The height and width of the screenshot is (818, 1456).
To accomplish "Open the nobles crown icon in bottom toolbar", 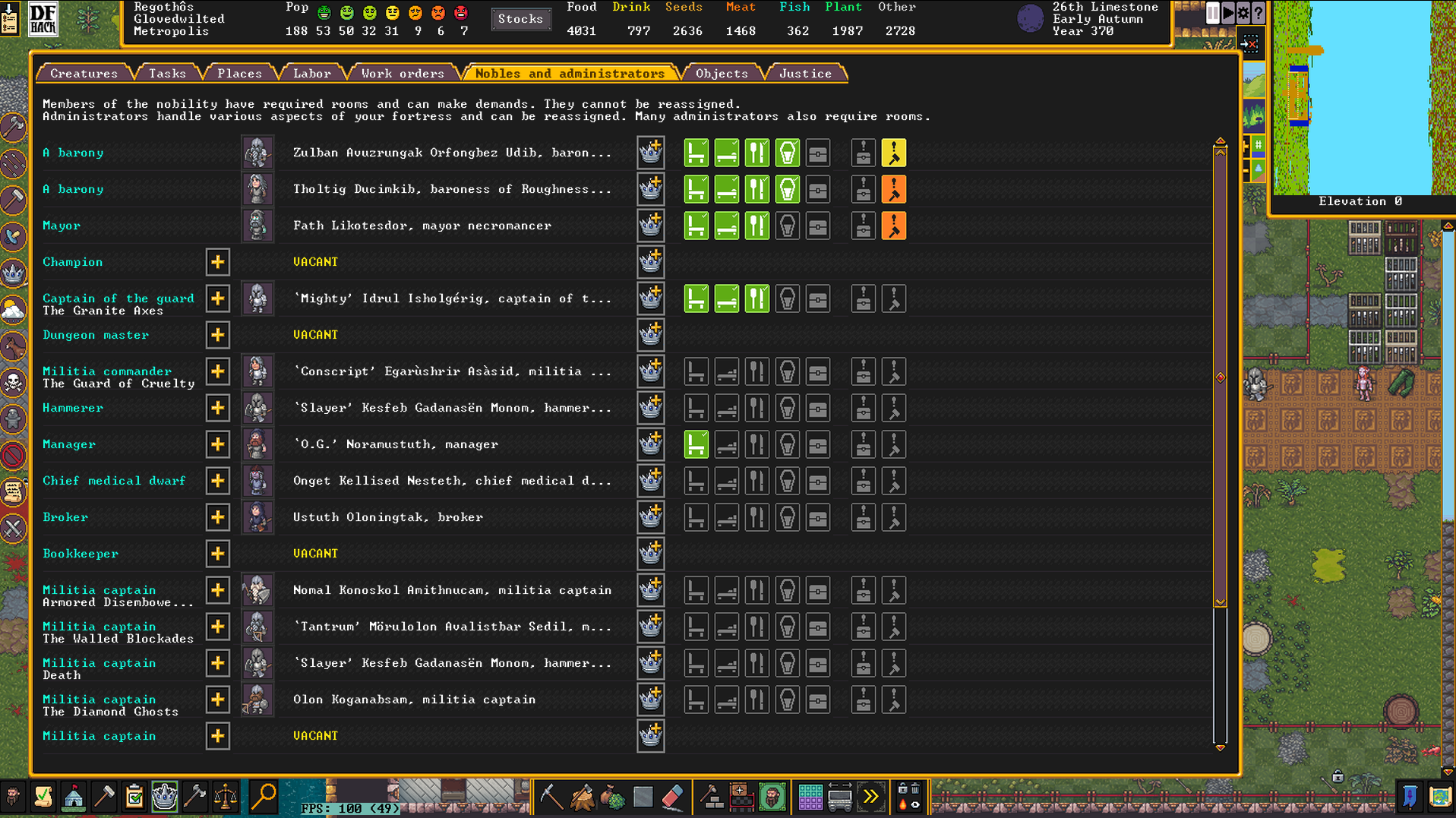I will pyautogui.click(x=165, y=797).
